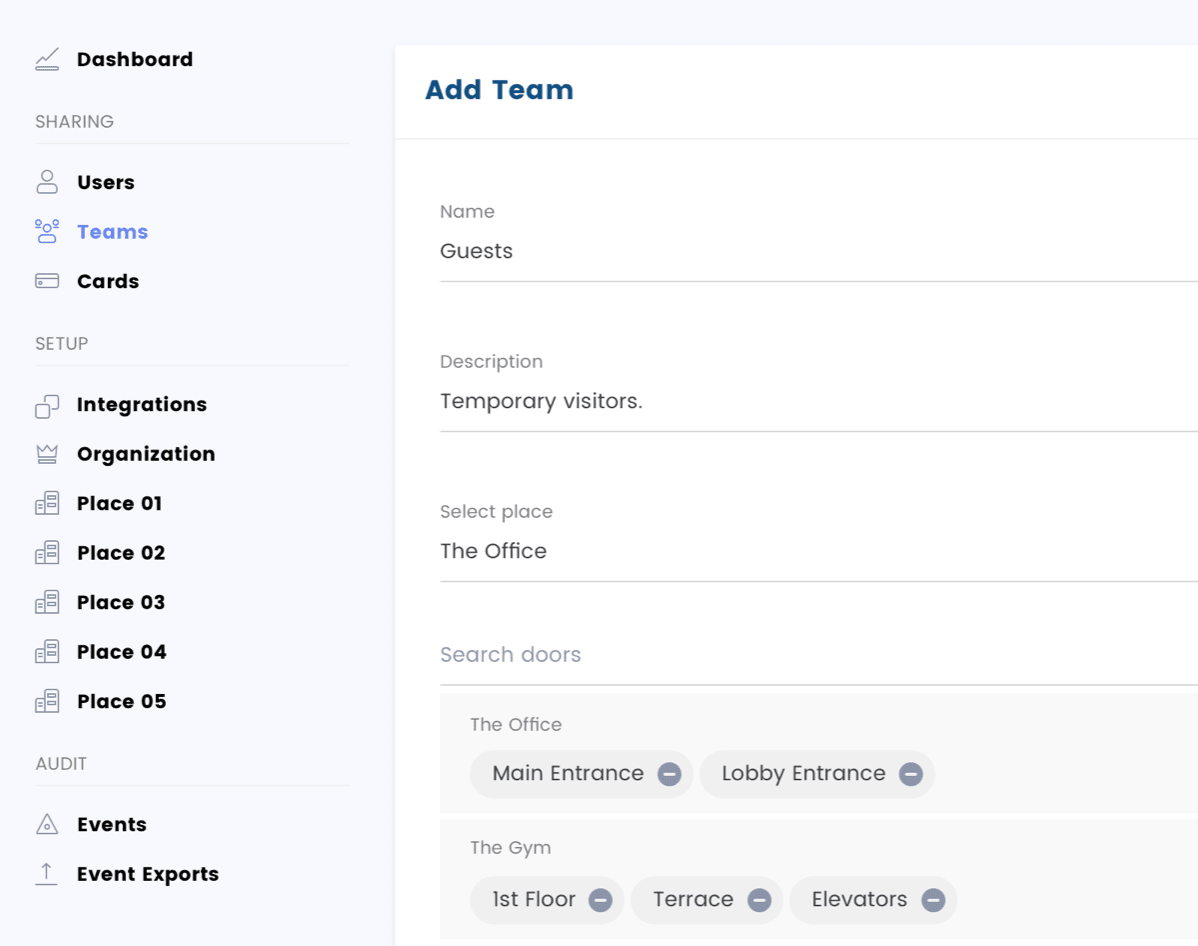Click the Search doors field
Screen dimensions: 1198x946
pos(818,655)
